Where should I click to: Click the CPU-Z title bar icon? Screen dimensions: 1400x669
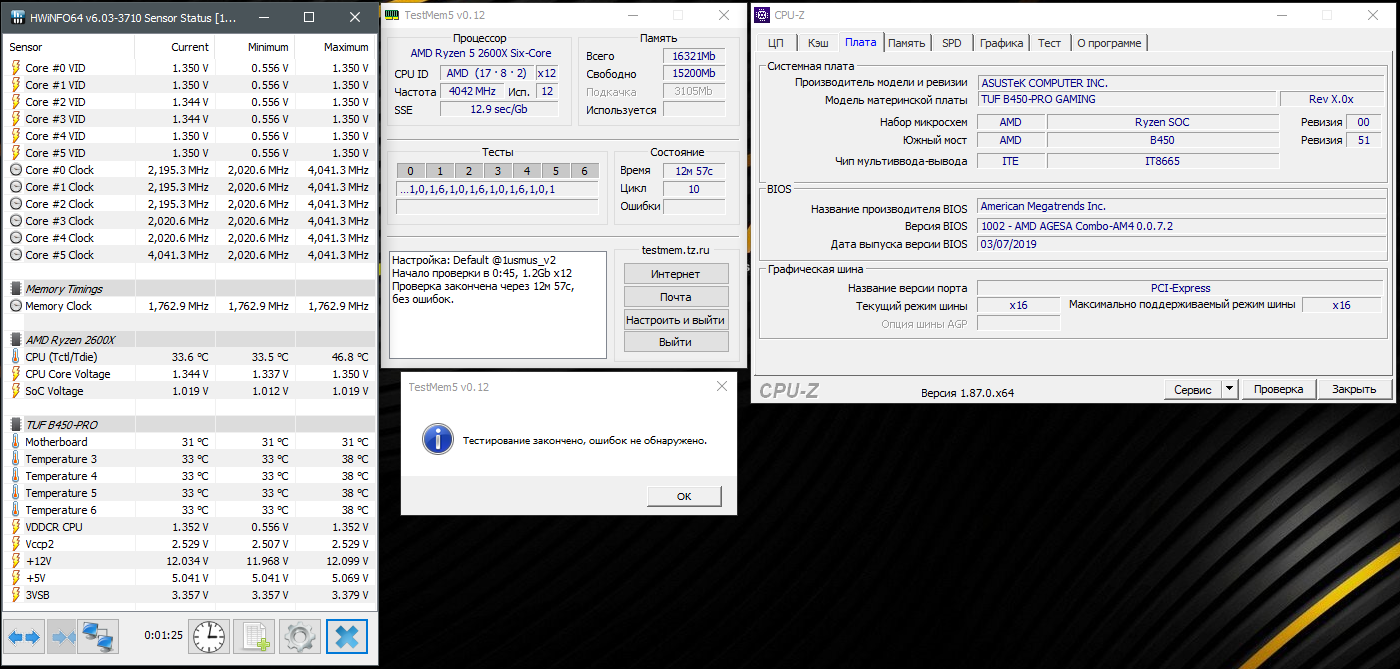[762, 15]
